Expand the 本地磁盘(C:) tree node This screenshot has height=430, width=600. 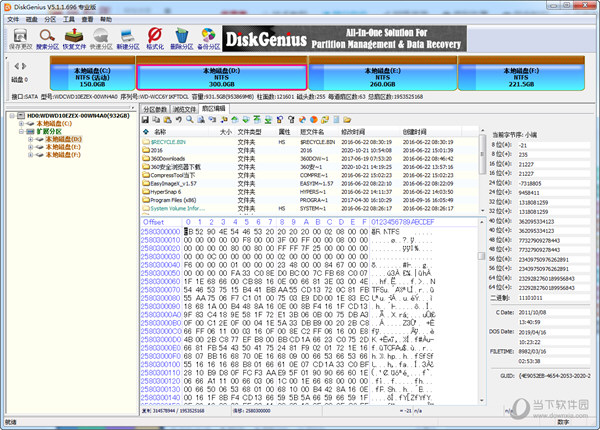(x=21, y=124)
